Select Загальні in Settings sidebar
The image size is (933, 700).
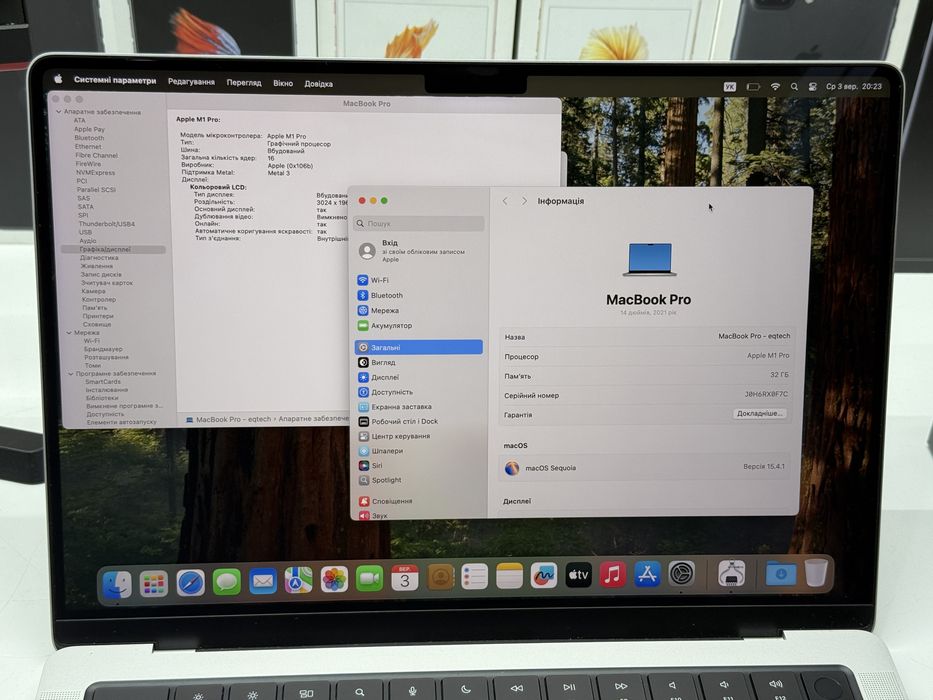(419, 347)
